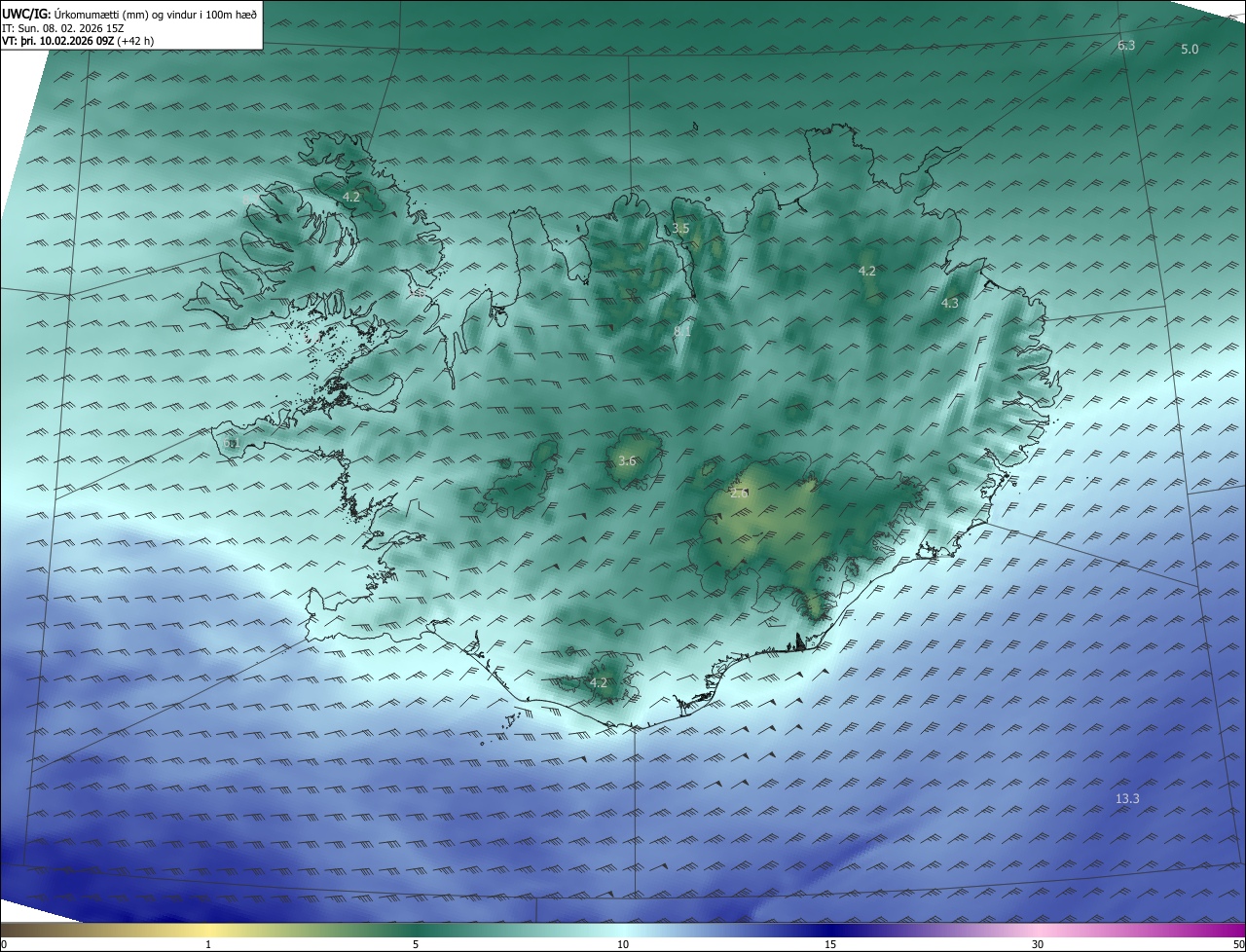Click the 6.3 value label on the map
This screenshot has height=952, width=1246.
(1126, 46)
